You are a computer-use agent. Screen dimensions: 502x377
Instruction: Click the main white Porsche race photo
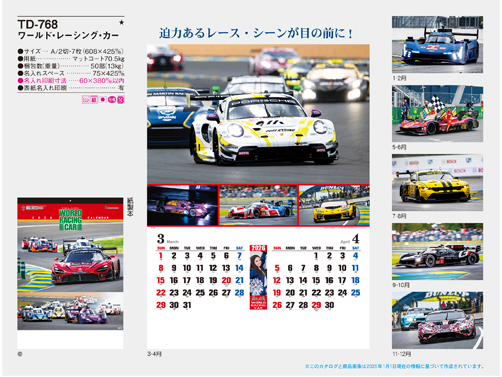(x=258, y=114)
